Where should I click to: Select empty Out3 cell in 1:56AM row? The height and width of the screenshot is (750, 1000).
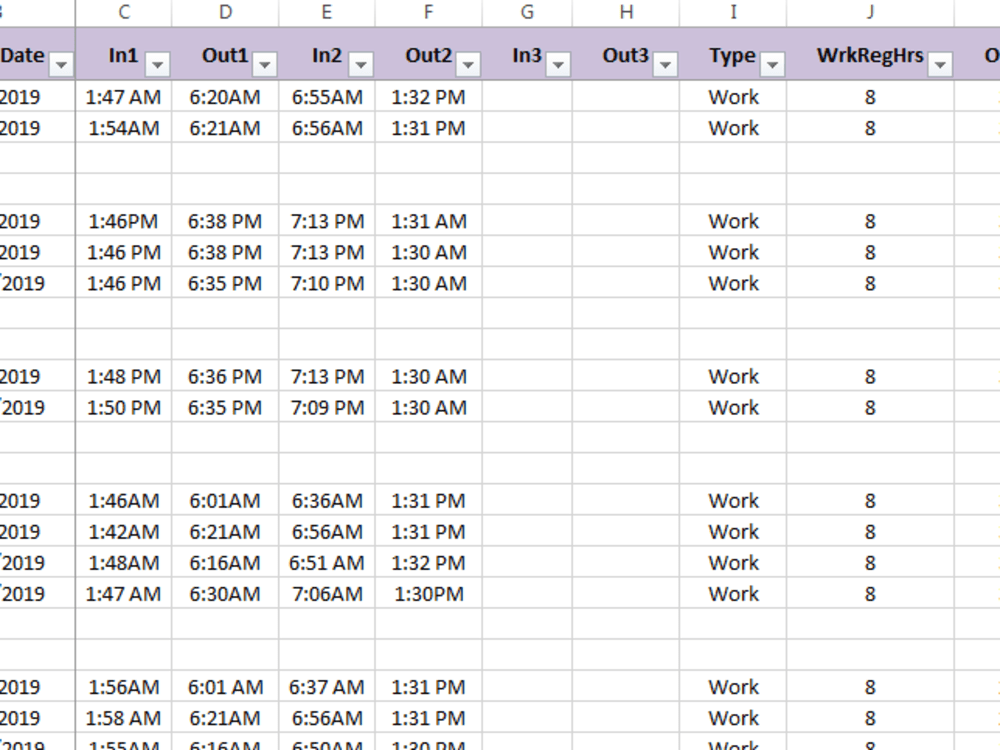pyautogui.click(x=626, y=687)
